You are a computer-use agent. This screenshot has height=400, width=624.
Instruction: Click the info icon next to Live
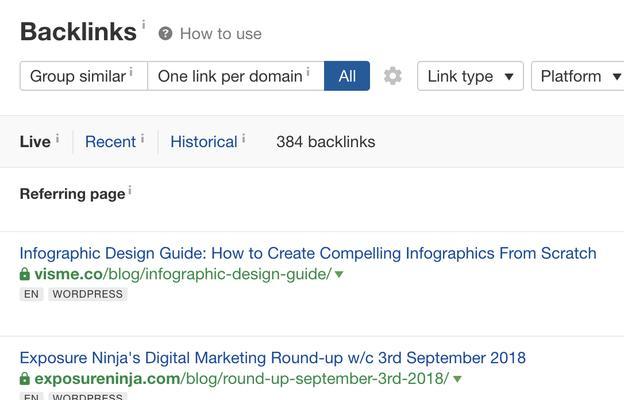click(x=57, y=138)
